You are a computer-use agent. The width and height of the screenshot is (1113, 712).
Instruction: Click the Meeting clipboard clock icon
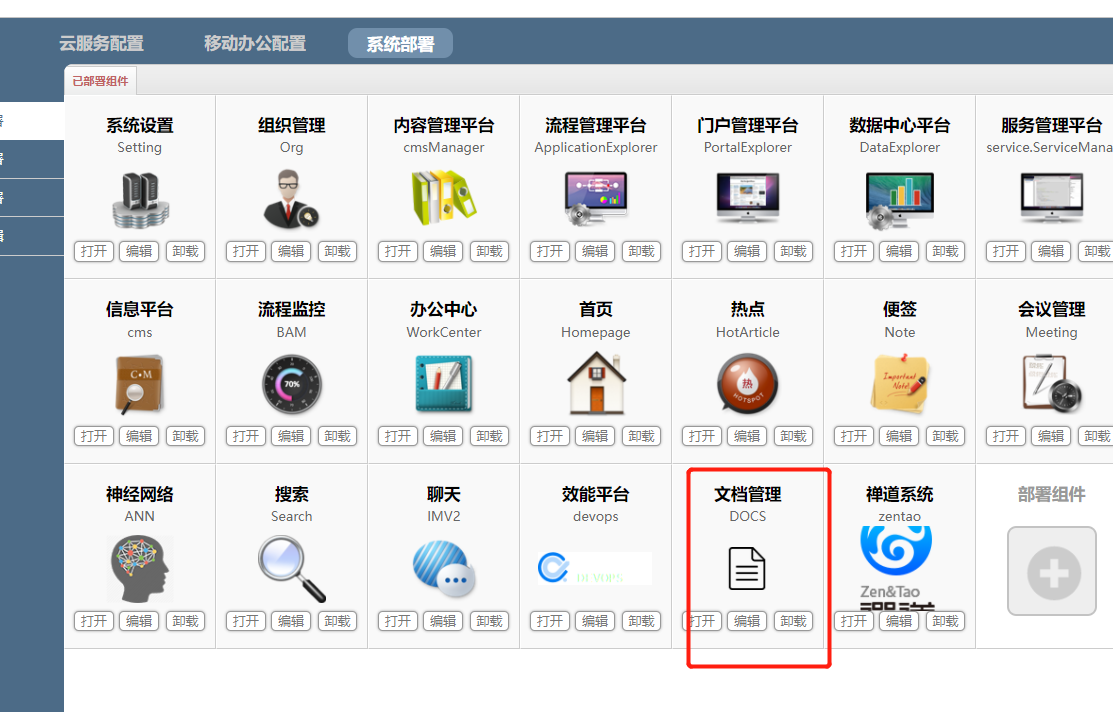pyautogui.click(x=1051, y=384)
